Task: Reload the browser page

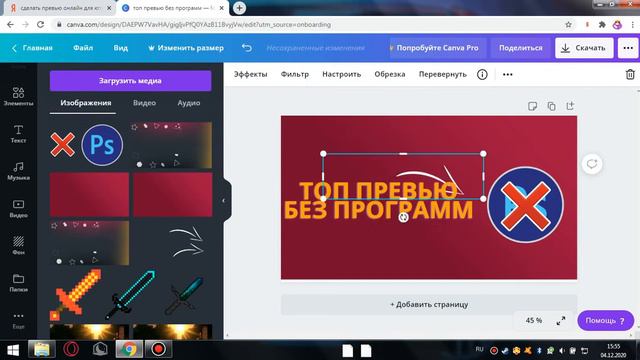Action: [40, 24]
